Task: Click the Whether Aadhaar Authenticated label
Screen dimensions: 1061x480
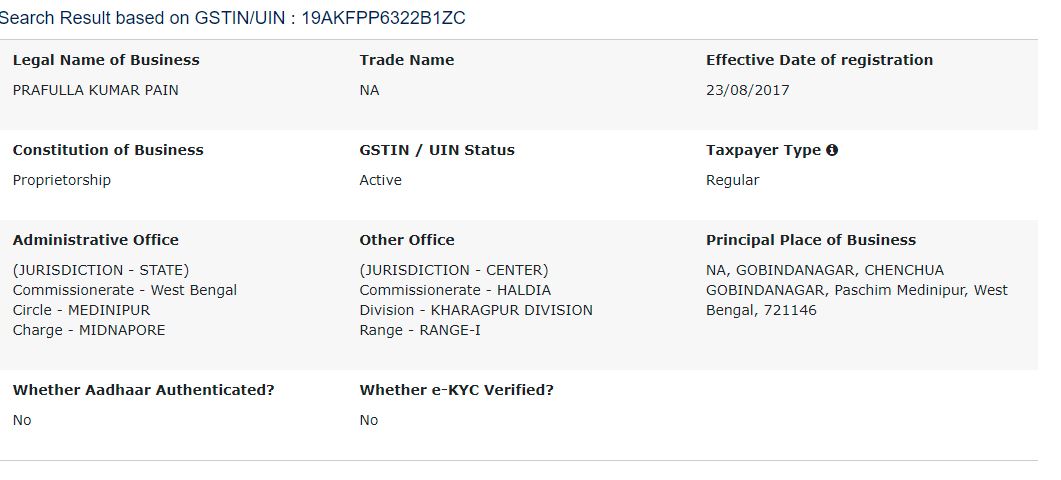Action: coord(143,390)
